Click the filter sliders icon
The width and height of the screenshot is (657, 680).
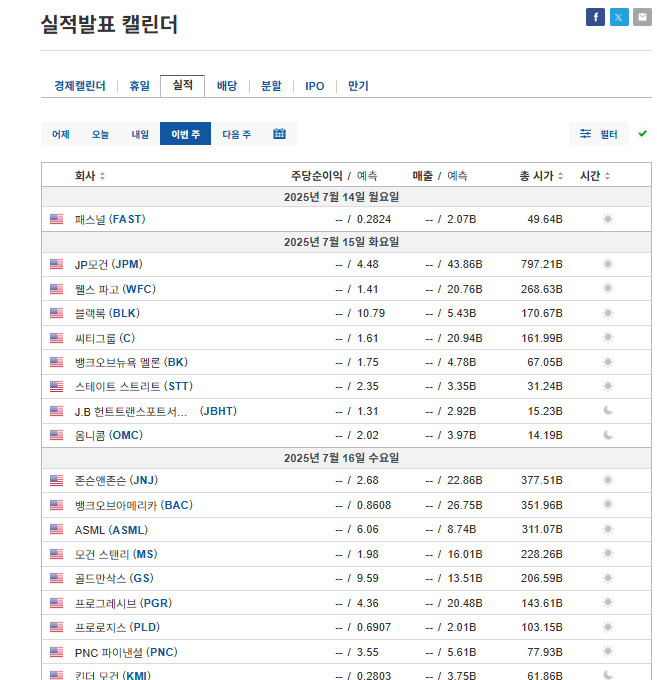(x=585, y=134)
